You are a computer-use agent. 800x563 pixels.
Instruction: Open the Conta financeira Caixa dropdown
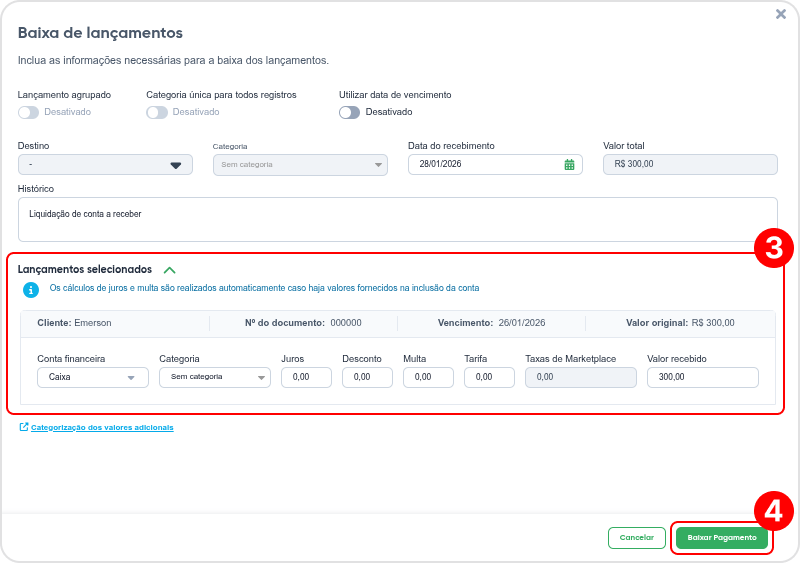click(x=93, y=377)
